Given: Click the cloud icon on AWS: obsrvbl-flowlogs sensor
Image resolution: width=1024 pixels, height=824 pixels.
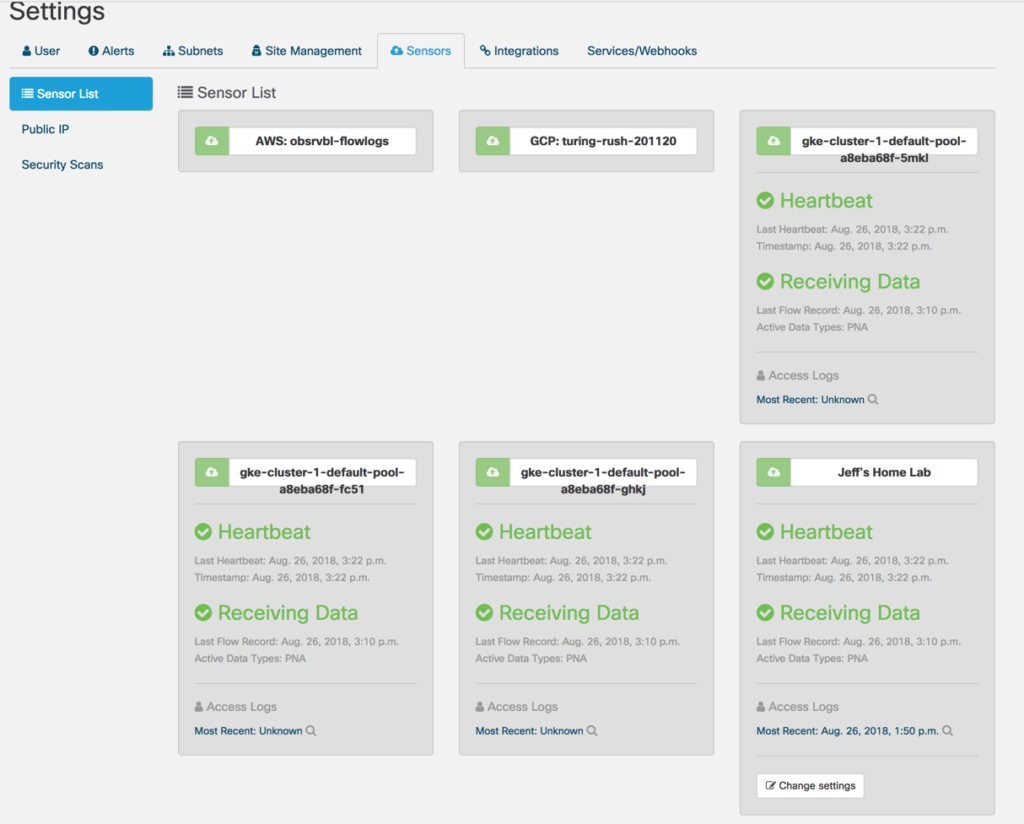Looking at the screenshot, I should click(x=211, y=140).
